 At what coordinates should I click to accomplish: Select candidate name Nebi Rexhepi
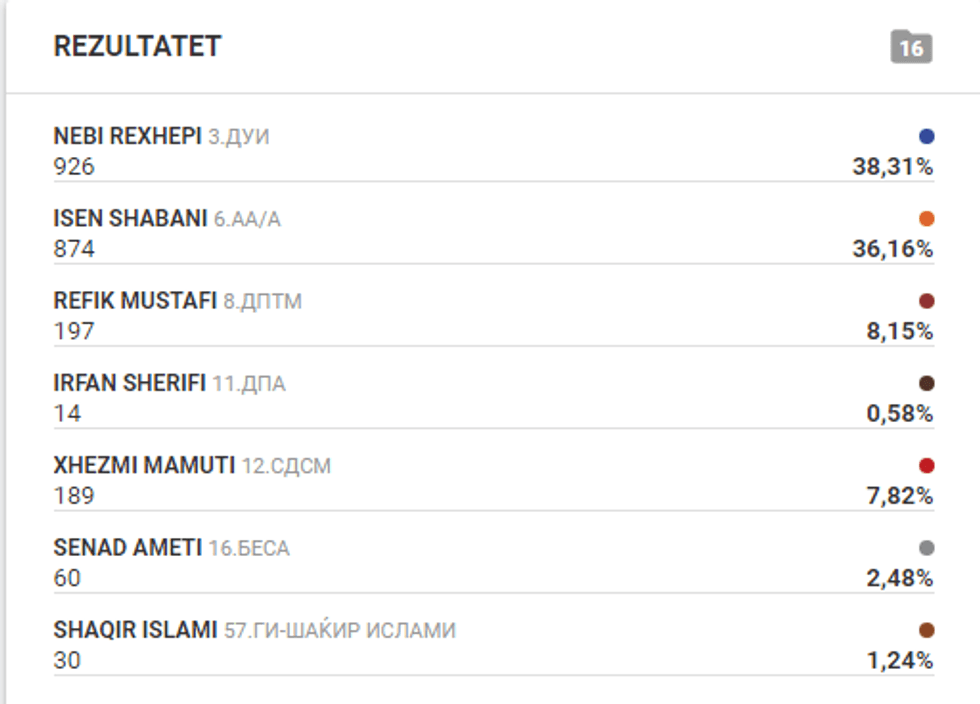127,137
